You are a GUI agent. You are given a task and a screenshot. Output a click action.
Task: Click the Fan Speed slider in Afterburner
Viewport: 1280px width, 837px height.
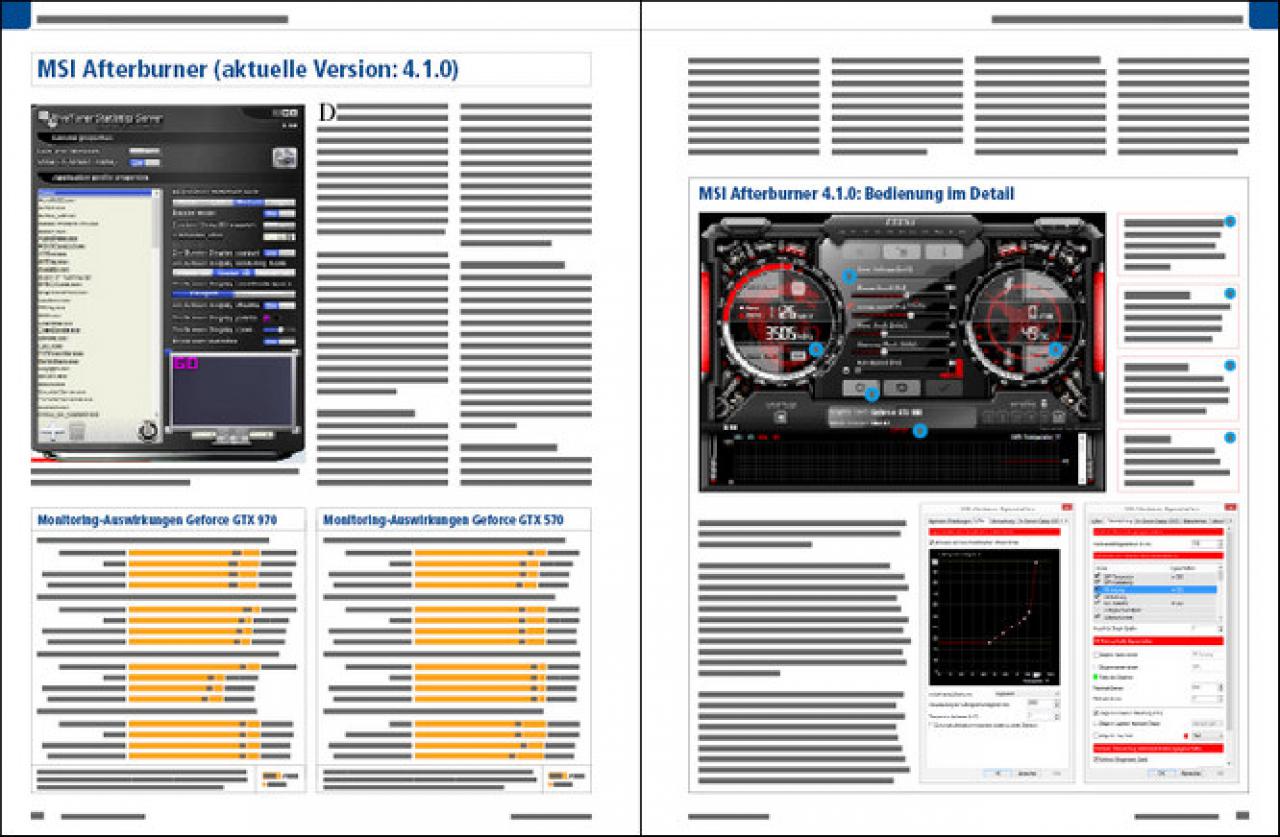click(x=900, y=368)
